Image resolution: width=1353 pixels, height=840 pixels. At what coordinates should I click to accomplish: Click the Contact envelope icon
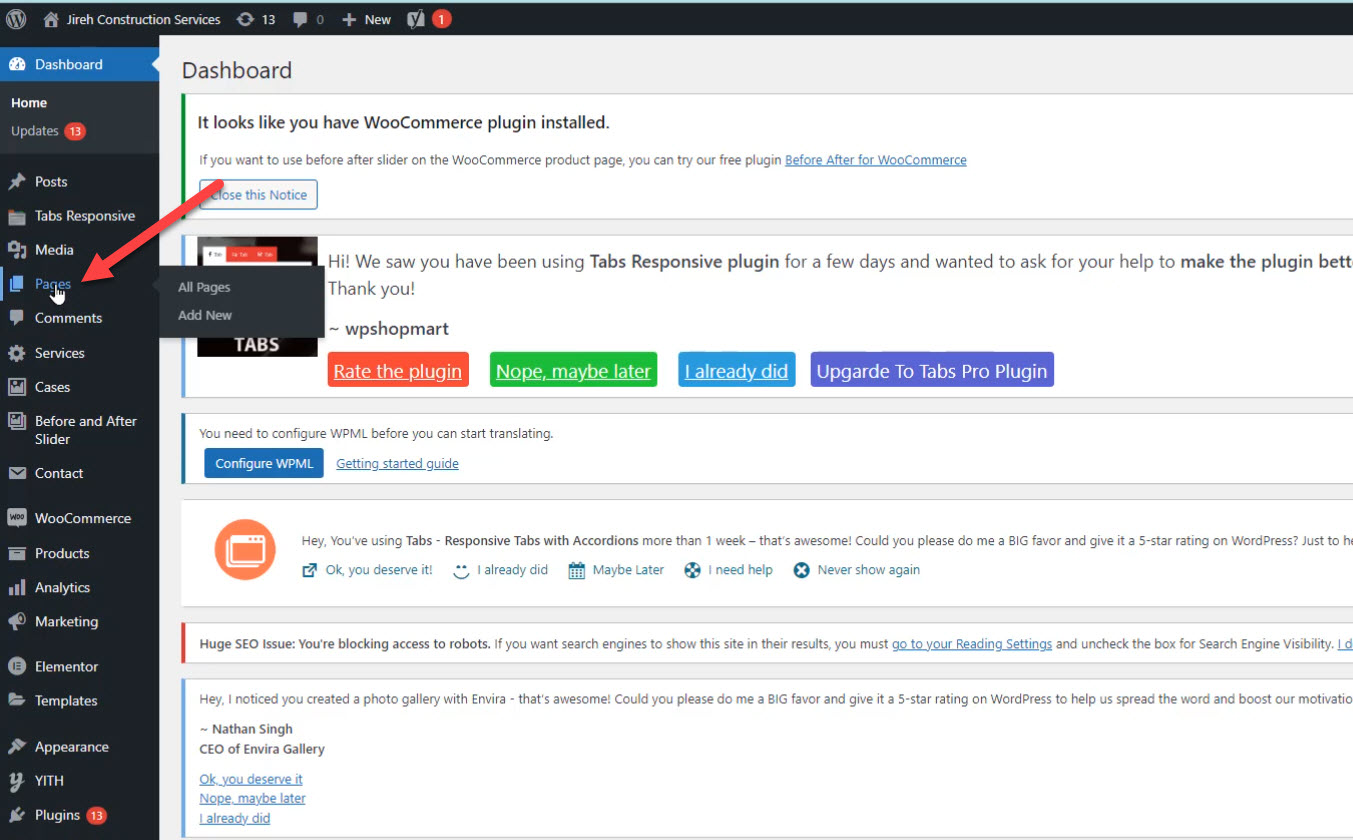(17, 473)
